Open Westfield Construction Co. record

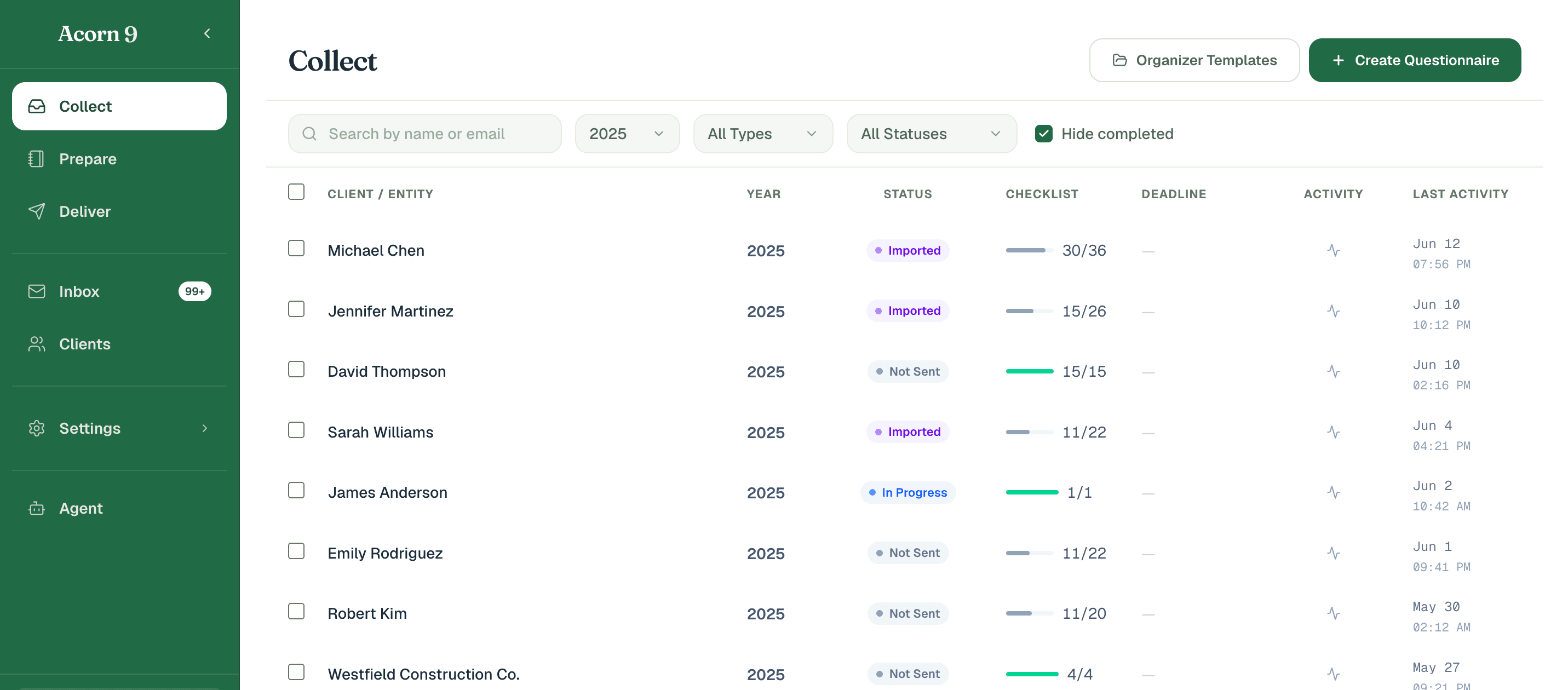point(424,674)
